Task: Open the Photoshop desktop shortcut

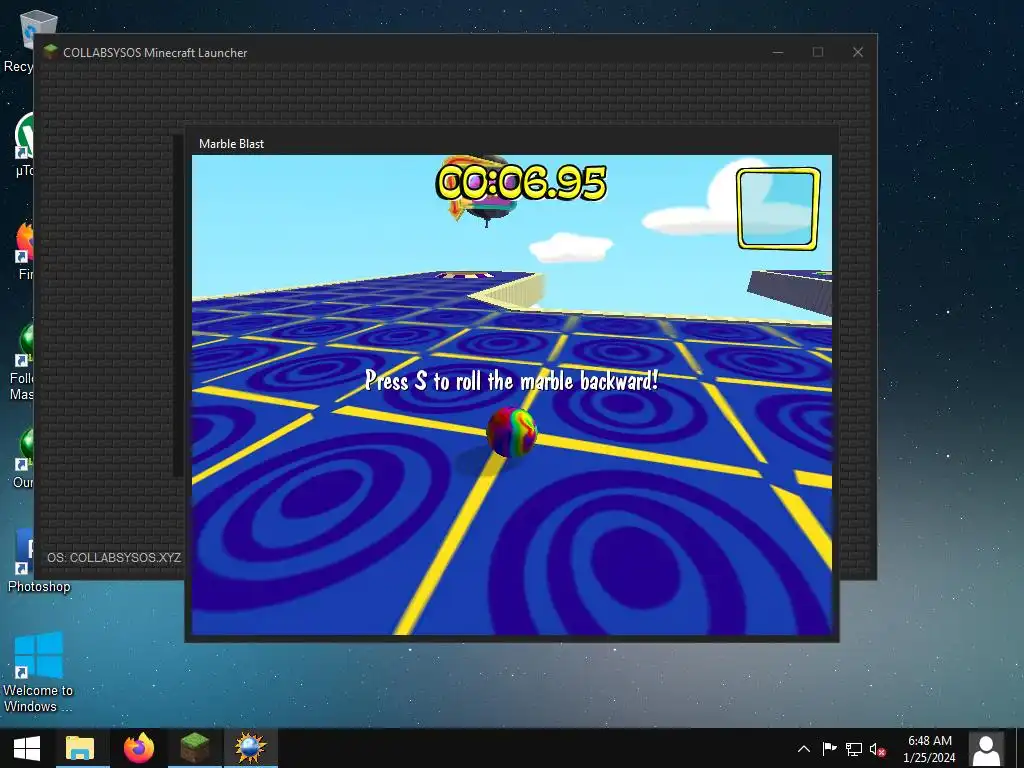Action: [x=39, y=561]
